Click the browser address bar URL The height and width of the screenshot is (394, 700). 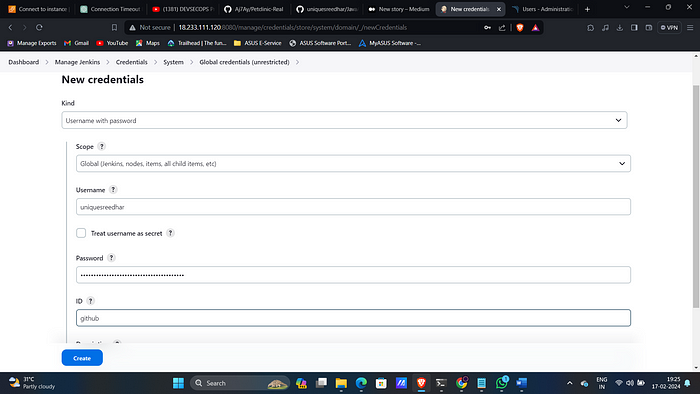(x=292, y=27)
